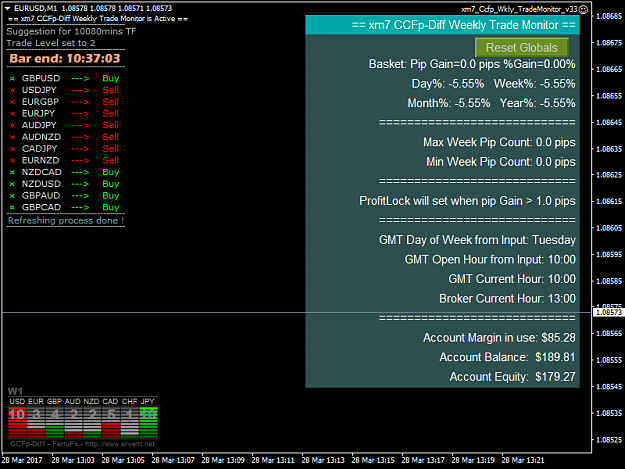Click the Account Margin in use value
This screenshot has height=469, width=625.
tap(558, 338)
